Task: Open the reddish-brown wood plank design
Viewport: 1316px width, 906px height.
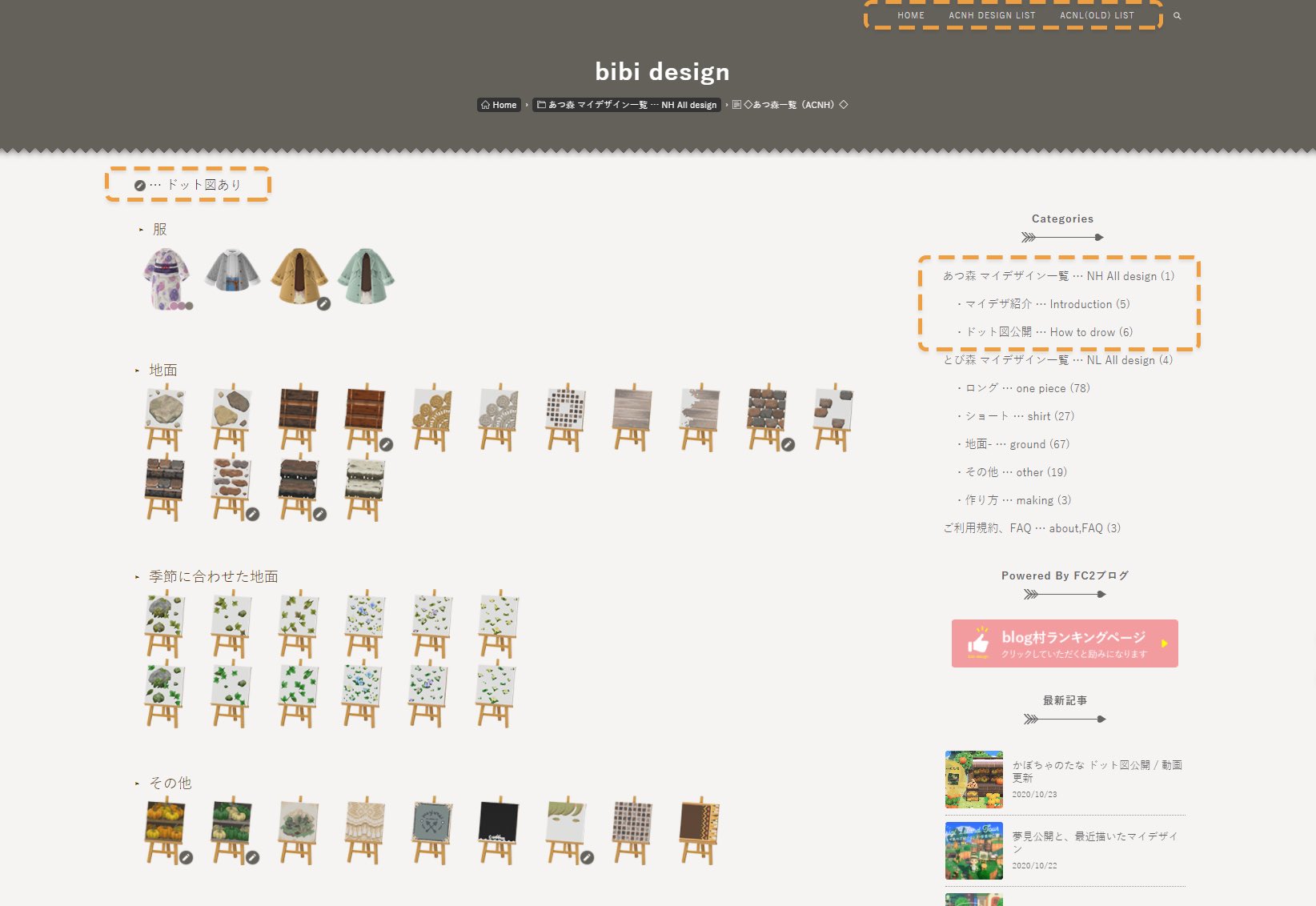Action: coord(365,417)
